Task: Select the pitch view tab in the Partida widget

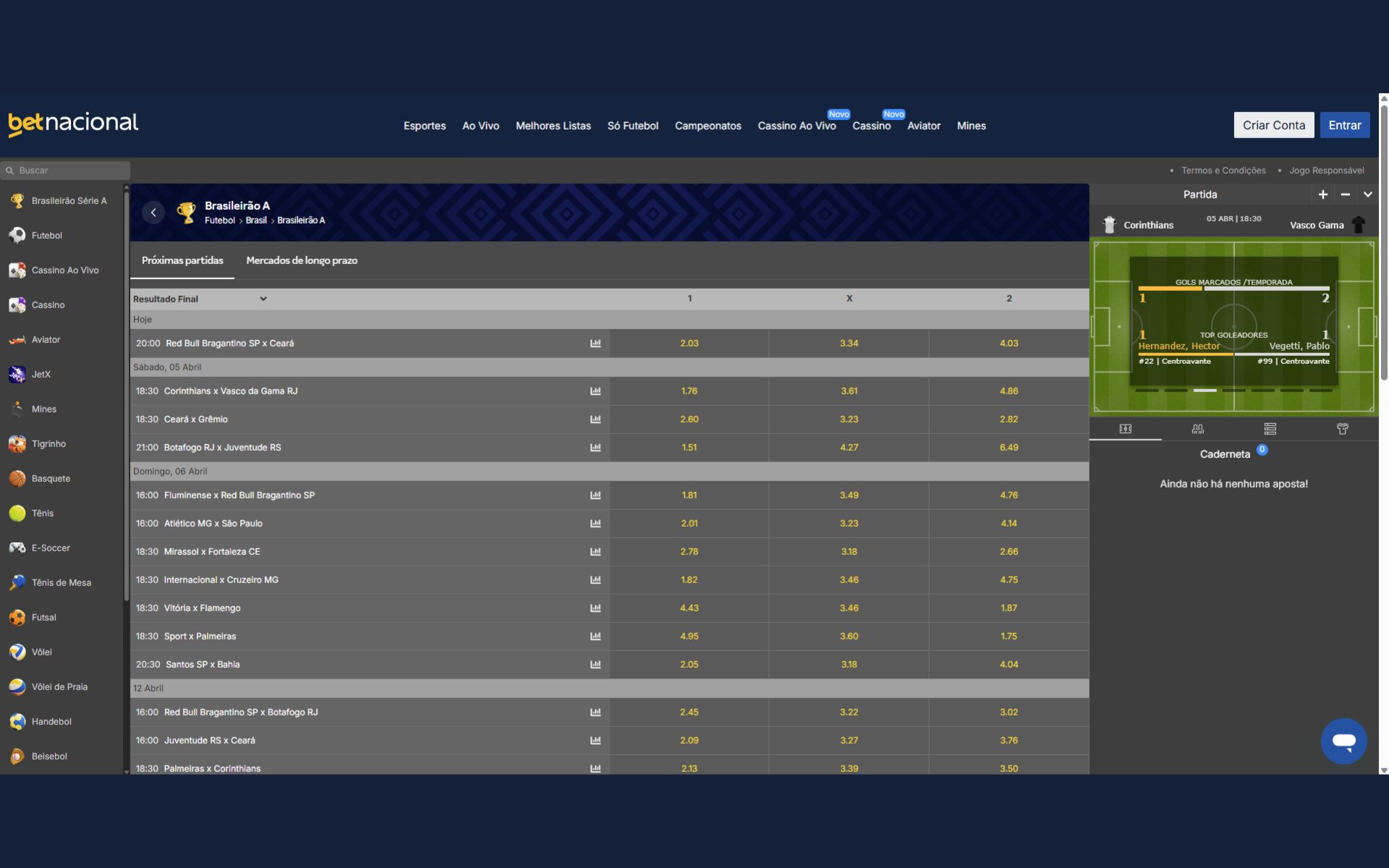Action: [x=1125, y=429]
